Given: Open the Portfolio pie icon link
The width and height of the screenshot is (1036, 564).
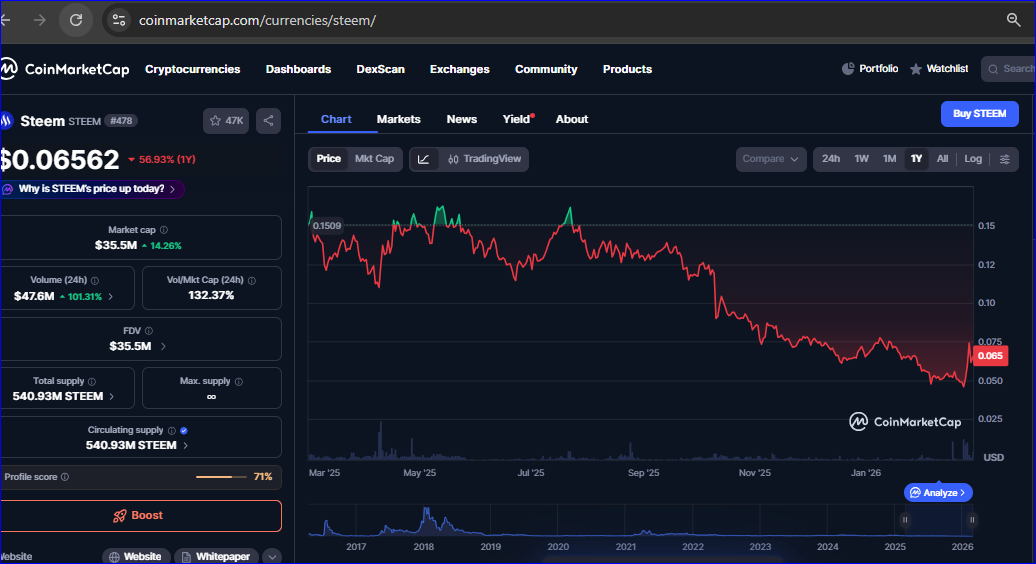Looking at the screenshot, I should click(x=870, y=69).
